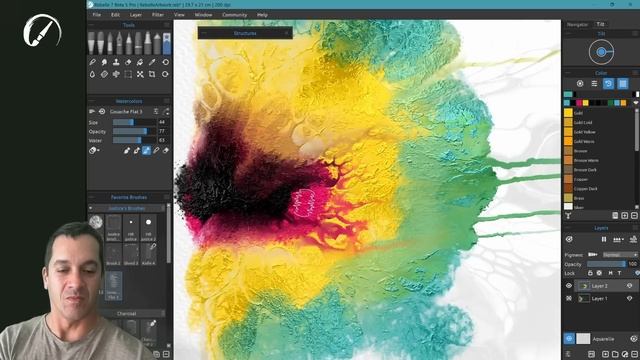The height and width of the screenshot is (360, 640).
Task: Switch to the Tilt tab
Action: coord(600,24)
